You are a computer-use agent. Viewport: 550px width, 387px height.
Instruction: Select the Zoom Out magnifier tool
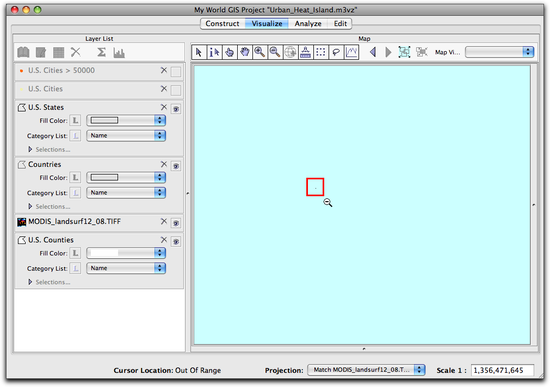(275, 52)
